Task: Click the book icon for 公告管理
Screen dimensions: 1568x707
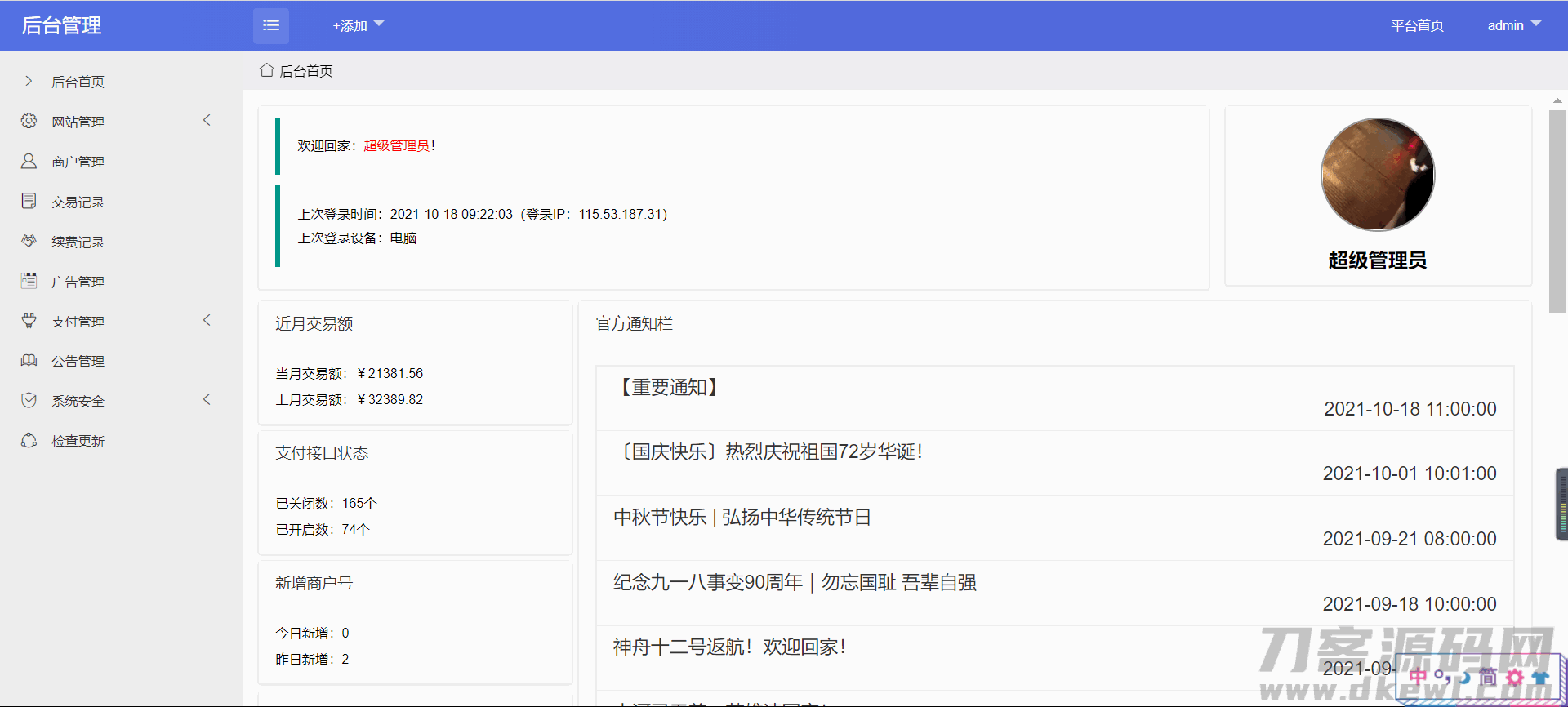Action: (29, 360)
